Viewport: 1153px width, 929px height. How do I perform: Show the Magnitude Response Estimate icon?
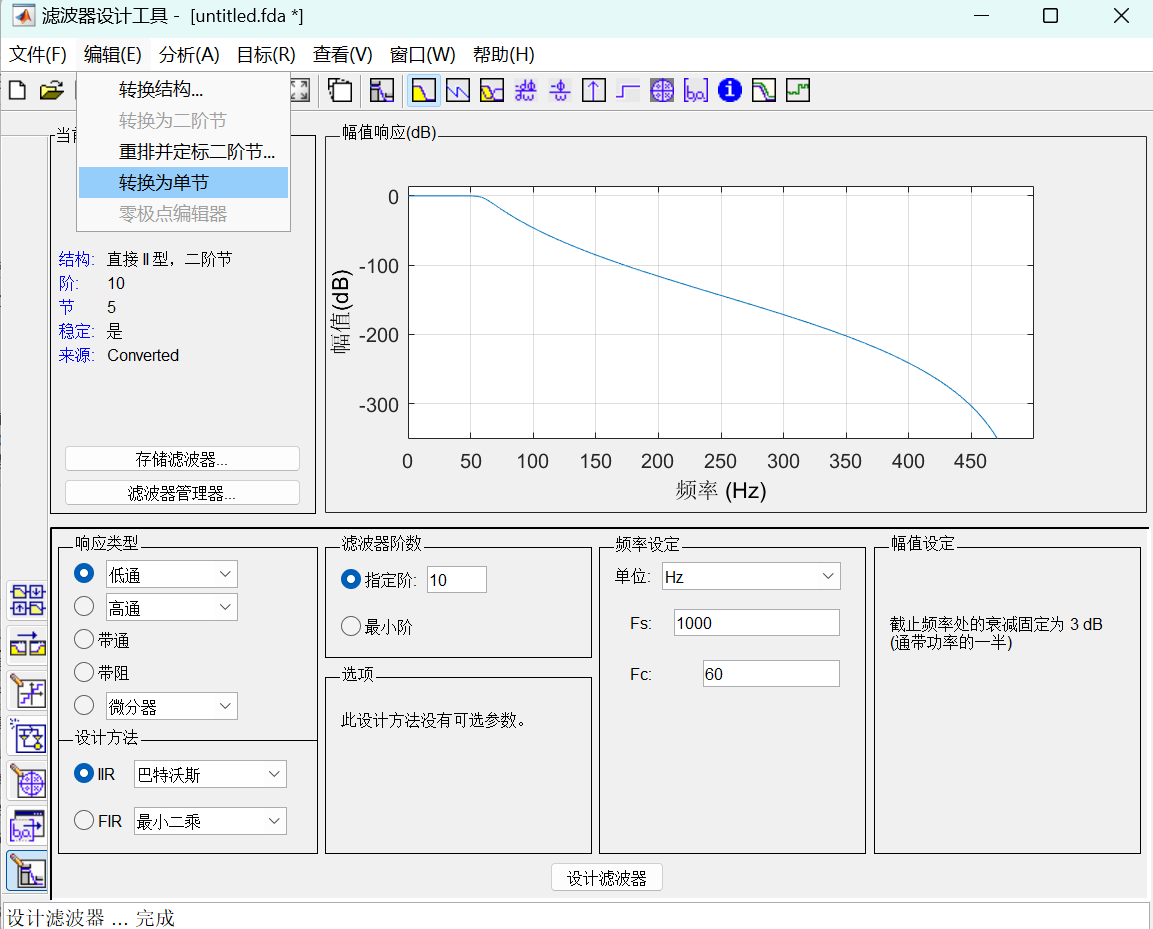click(x=764, y=90)
